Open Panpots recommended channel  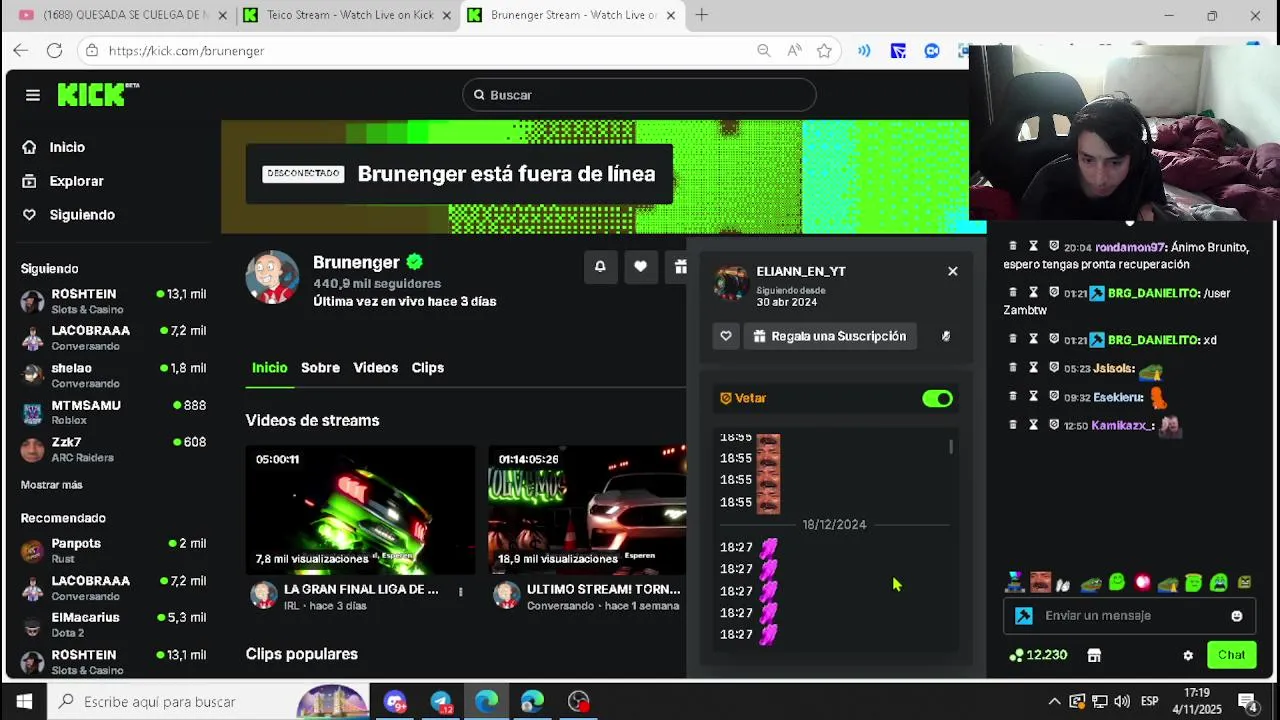(113, 550)
